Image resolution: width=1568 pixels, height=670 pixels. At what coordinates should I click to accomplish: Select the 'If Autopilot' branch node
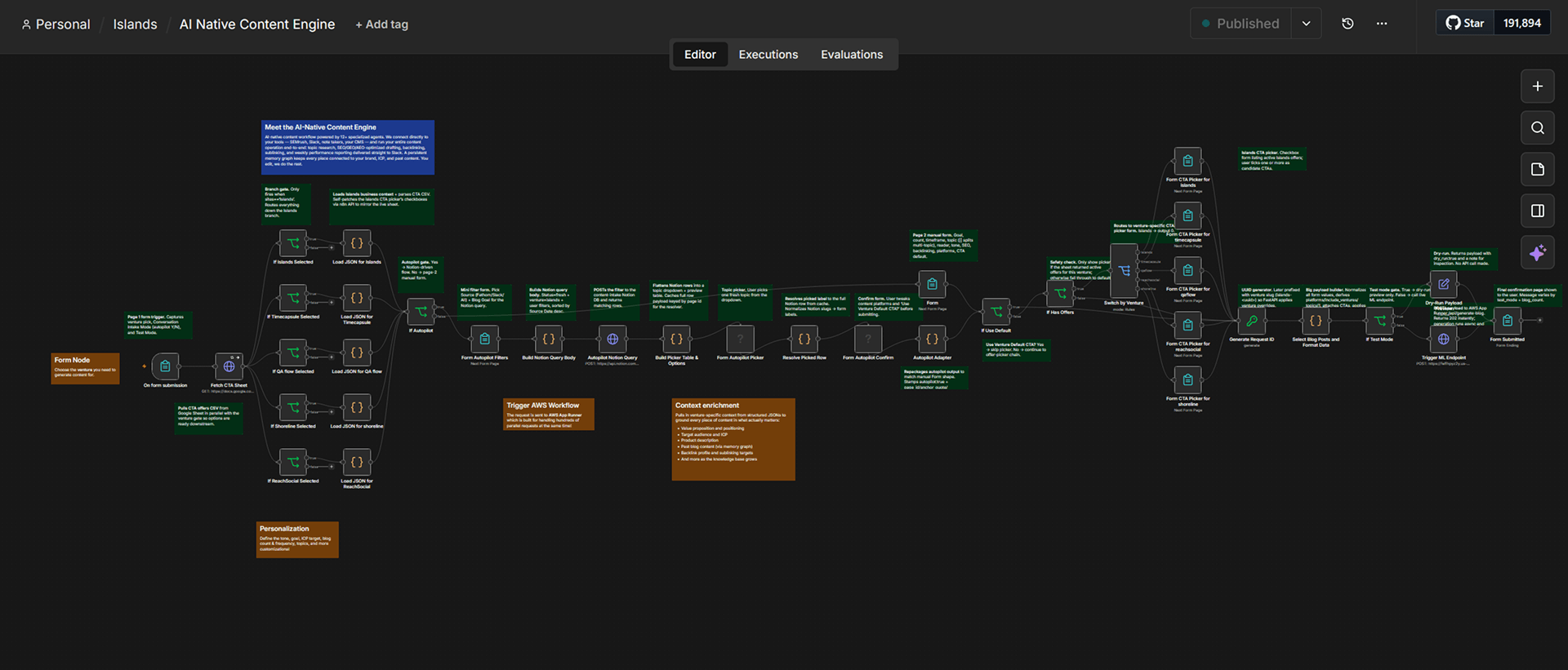pyautogui.click(x=421, y=312)
